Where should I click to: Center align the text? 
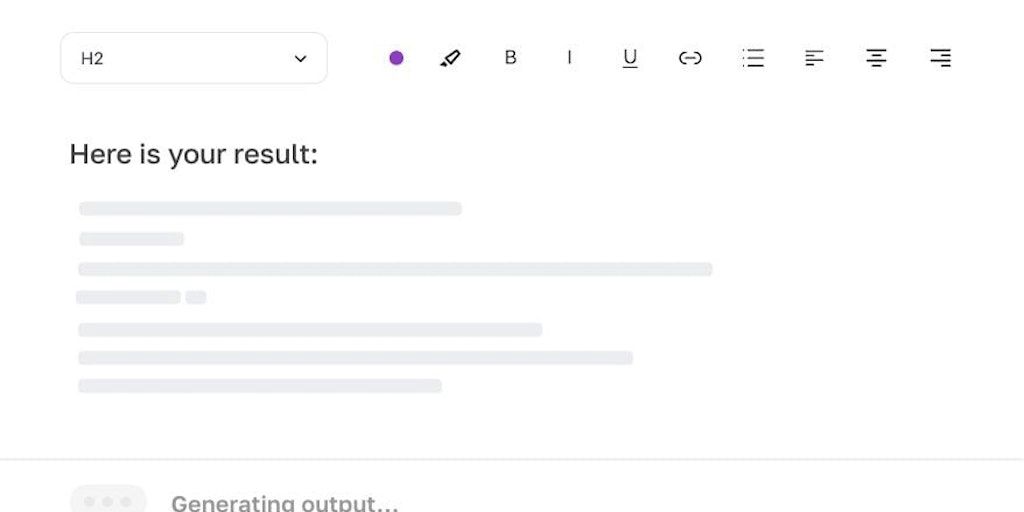(876, 58)
